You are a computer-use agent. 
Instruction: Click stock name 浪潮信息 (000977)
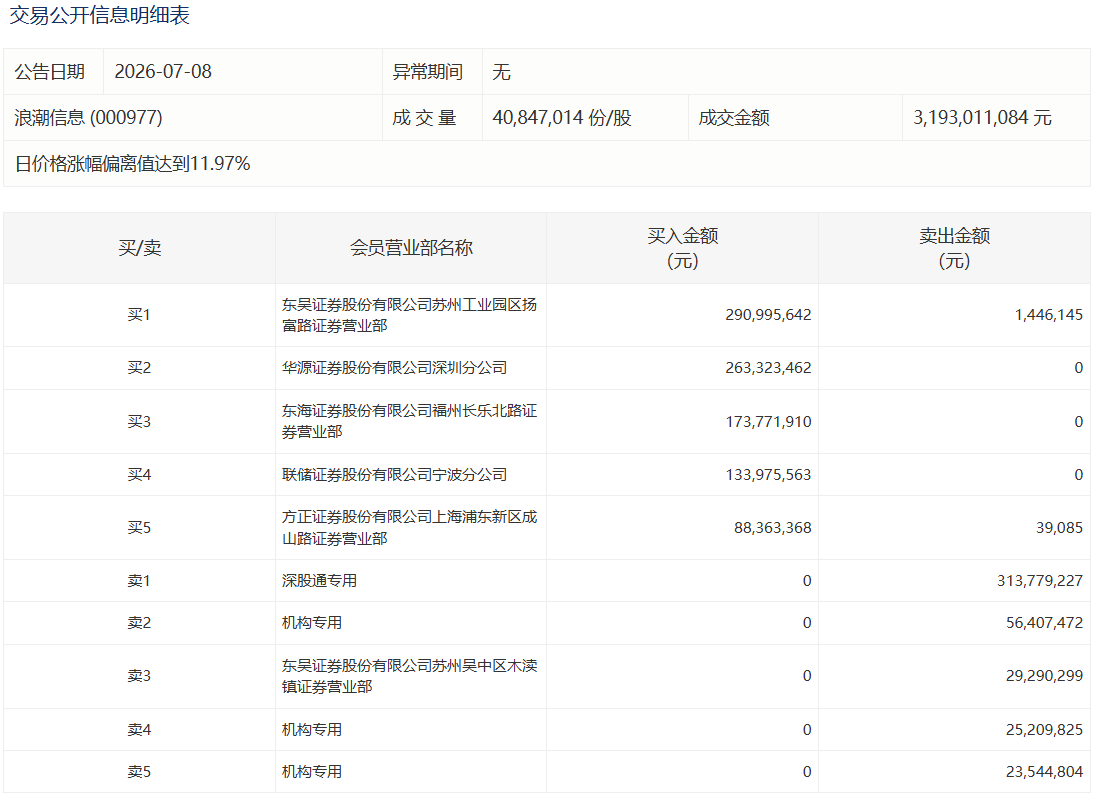pos(89,117)
